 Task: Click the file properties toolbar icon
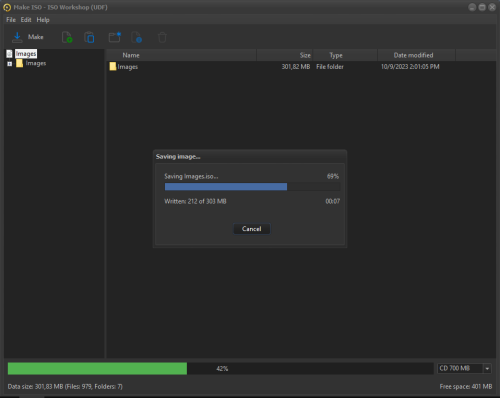tap(136, 37)
